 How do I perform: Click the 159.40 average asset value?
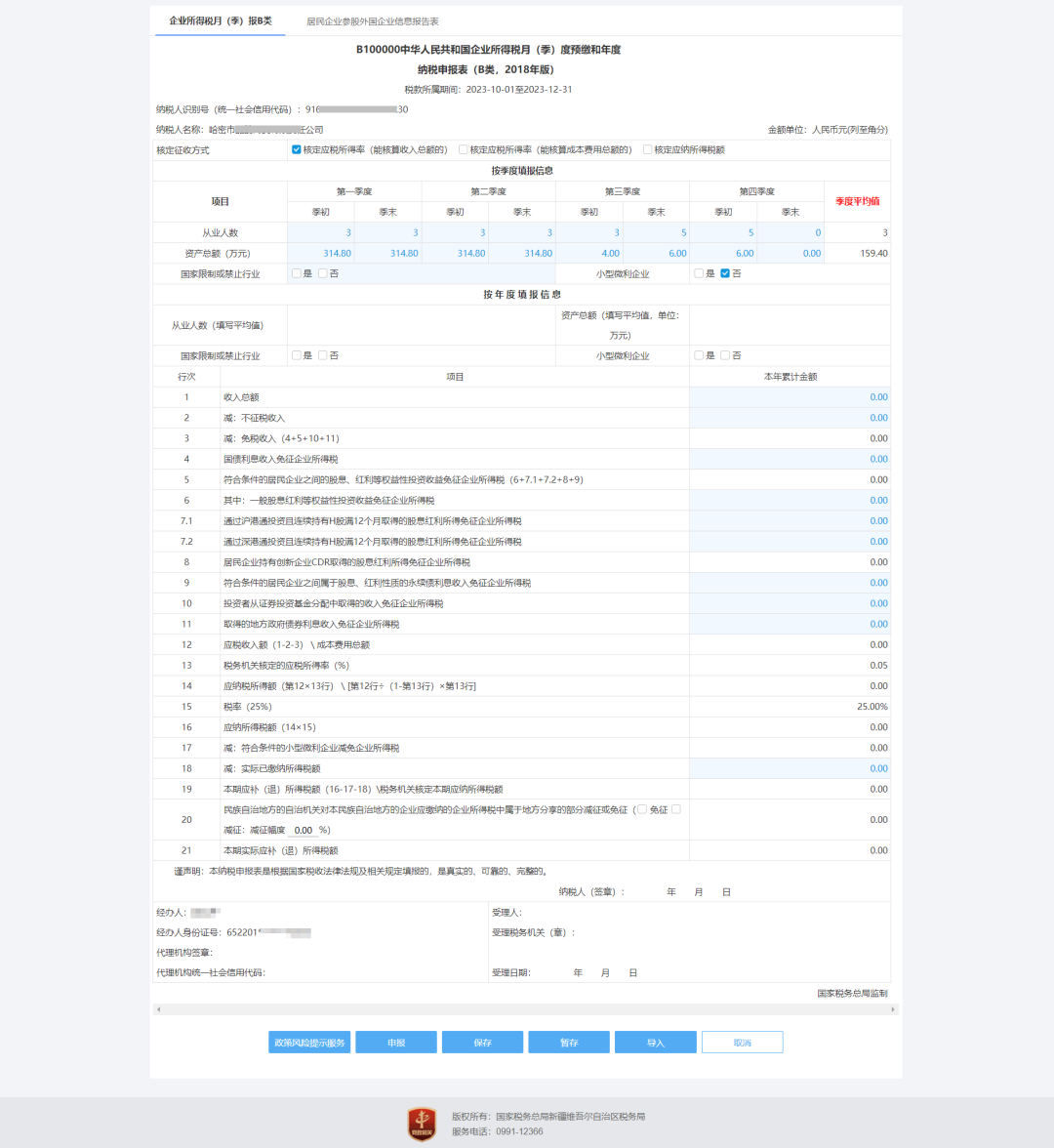point(874,254)
